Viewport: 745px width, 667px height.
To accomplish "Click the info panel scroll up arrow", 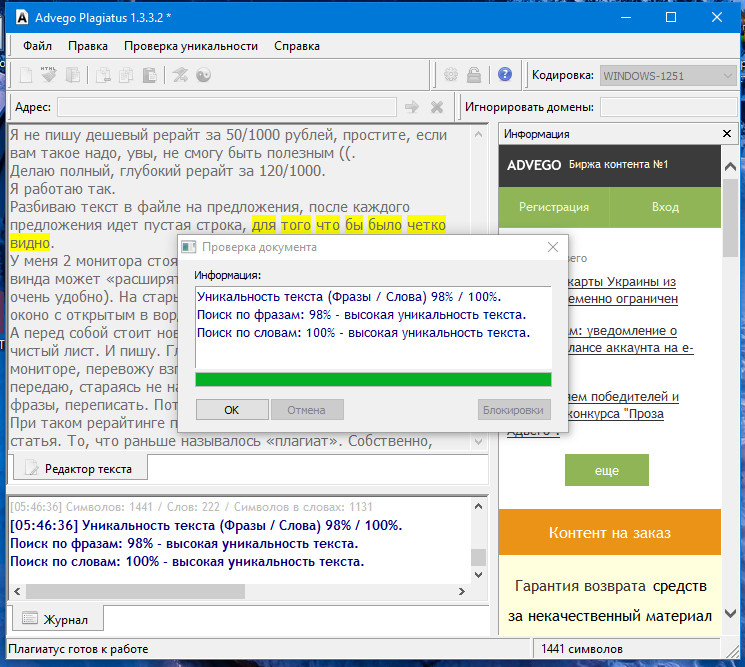I will pos(730,166).
